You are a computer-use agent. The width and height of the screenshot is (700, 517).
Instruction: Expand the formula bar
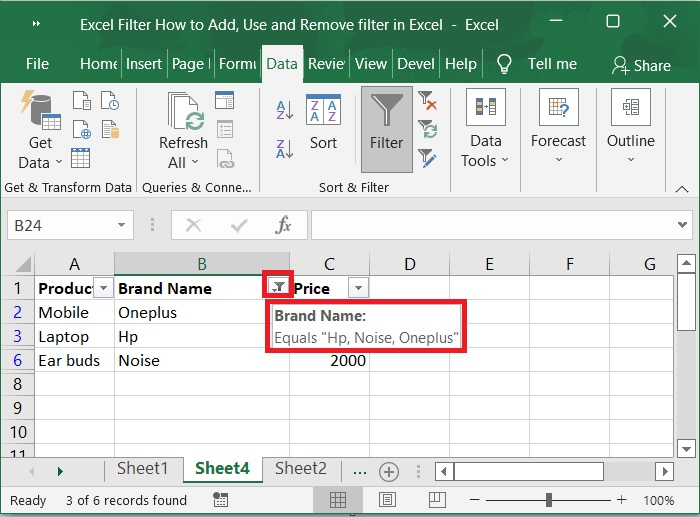(x=682, y=225)
